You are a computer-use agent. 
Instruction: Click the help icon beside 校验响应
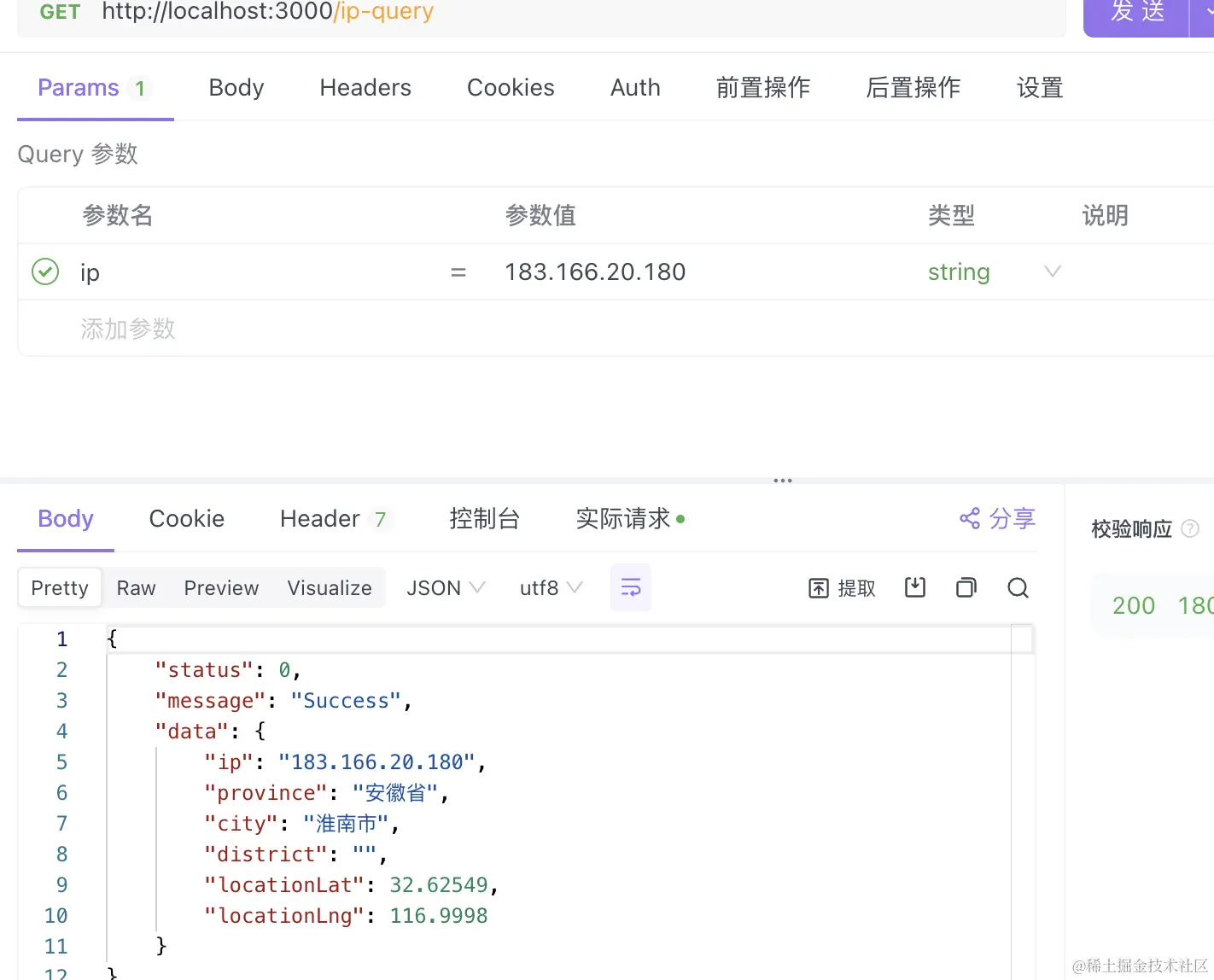(x=1190, y=529)
